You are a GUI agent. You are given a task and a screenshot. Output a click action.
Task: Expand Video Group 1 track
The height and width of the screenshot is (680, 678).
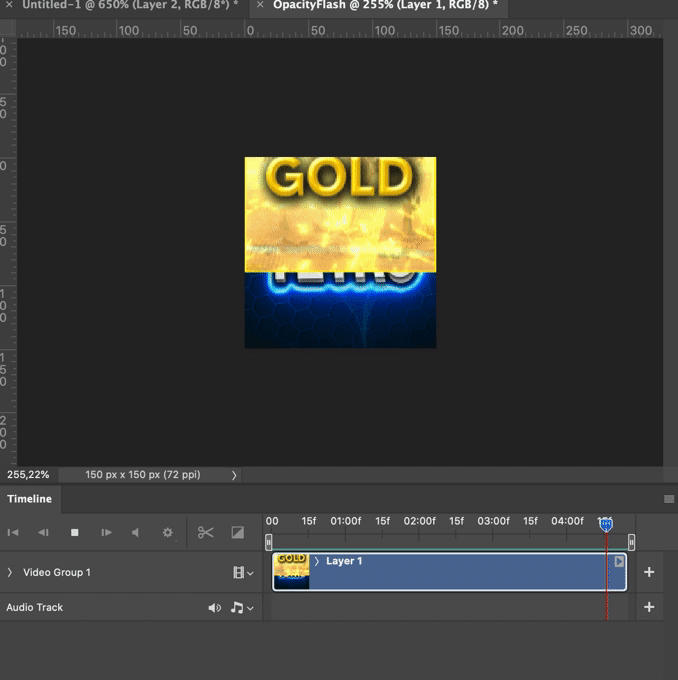click(x=10, y=572)
